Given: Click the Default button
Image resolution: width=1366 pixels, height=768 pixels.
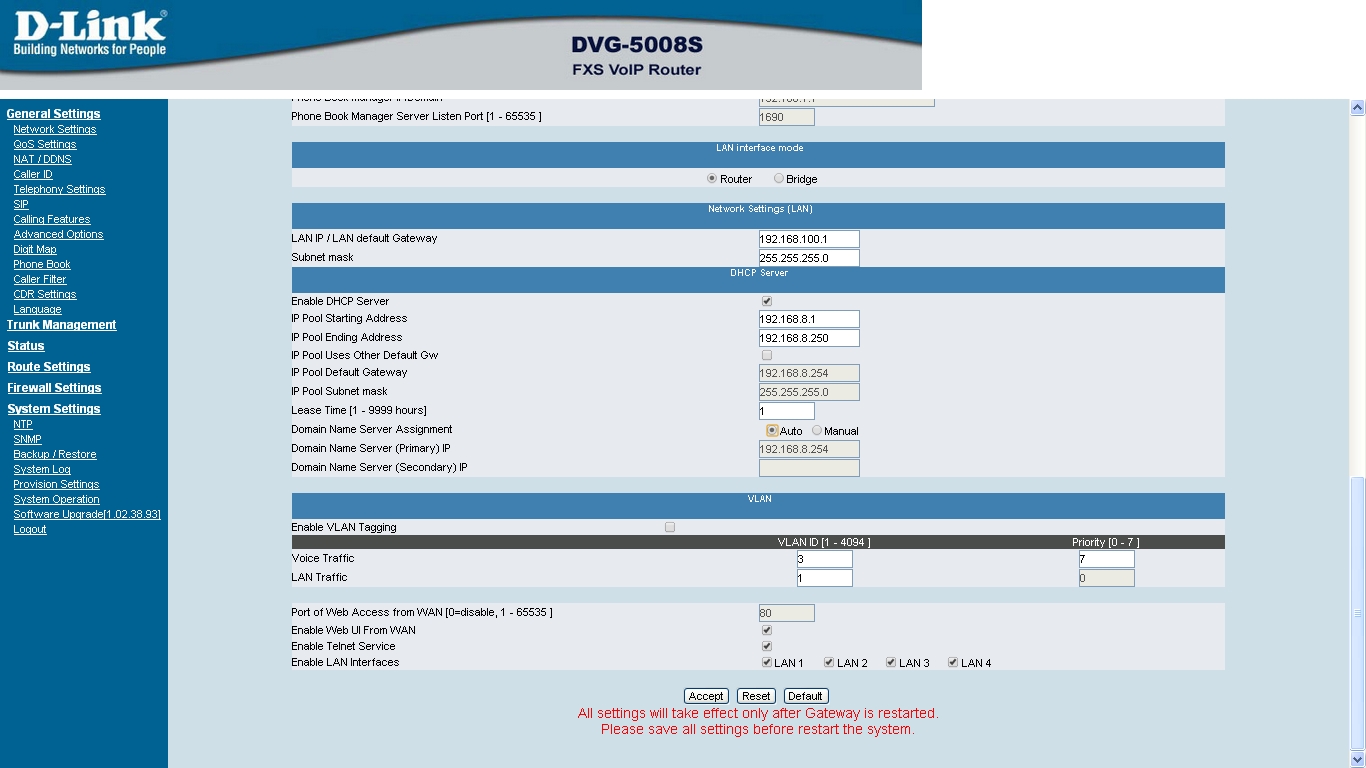Looking at the screenshot, I should tap(805, 696).
